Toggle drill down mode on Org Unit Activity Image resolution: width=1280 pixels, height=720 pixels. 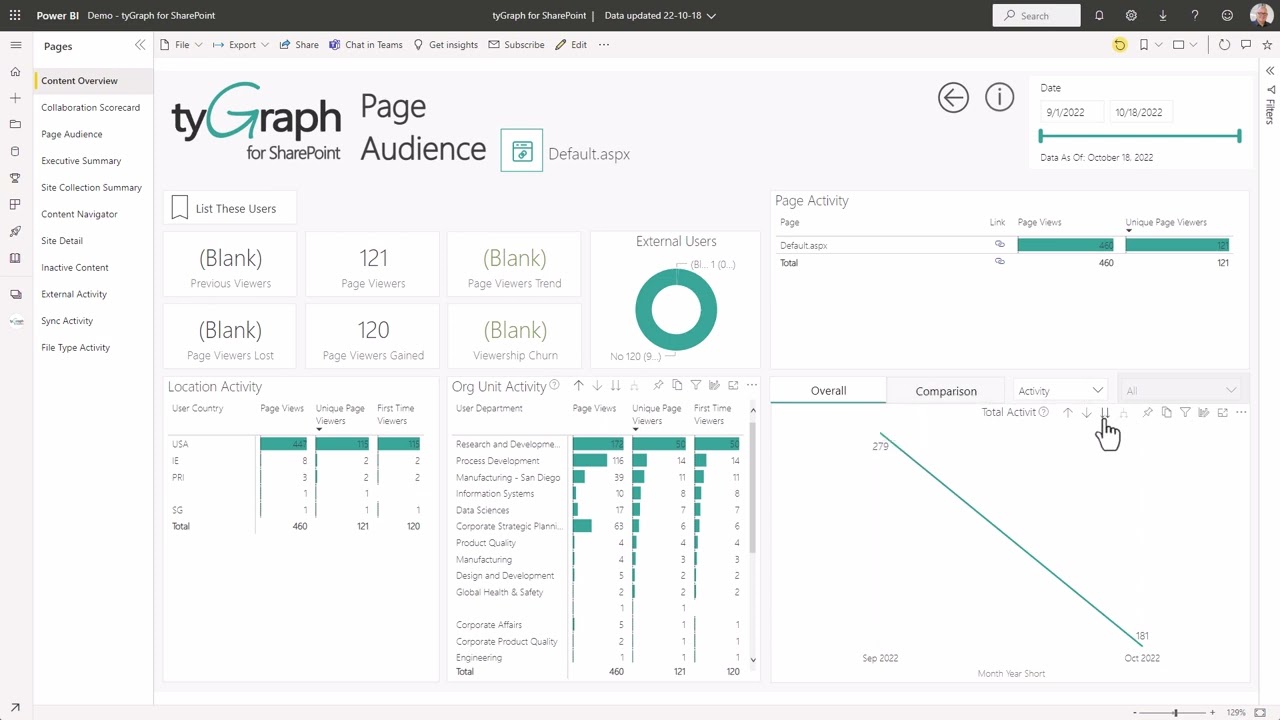(597, 385)
